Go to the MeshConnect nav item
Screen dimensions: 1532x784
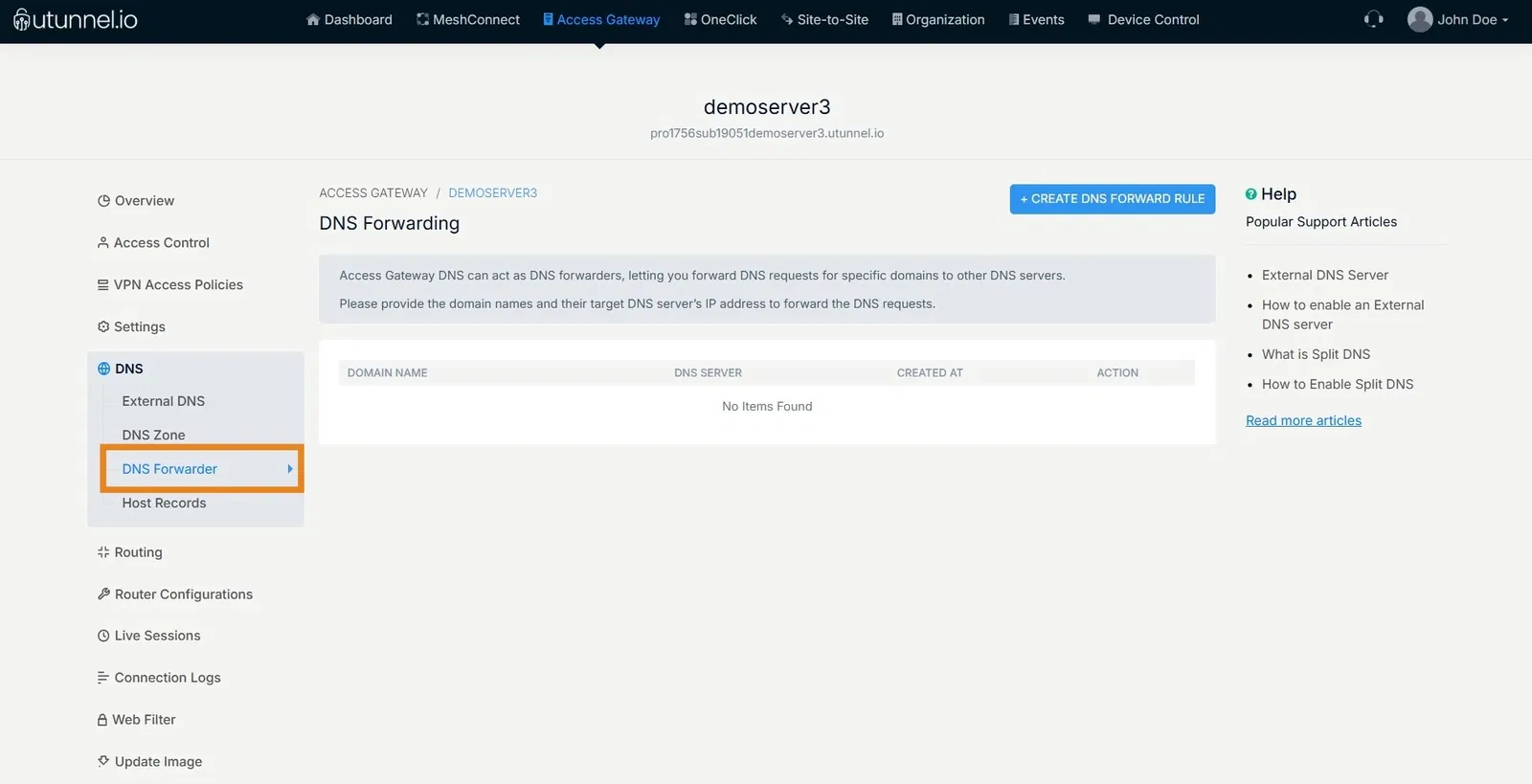coord(468,19)
